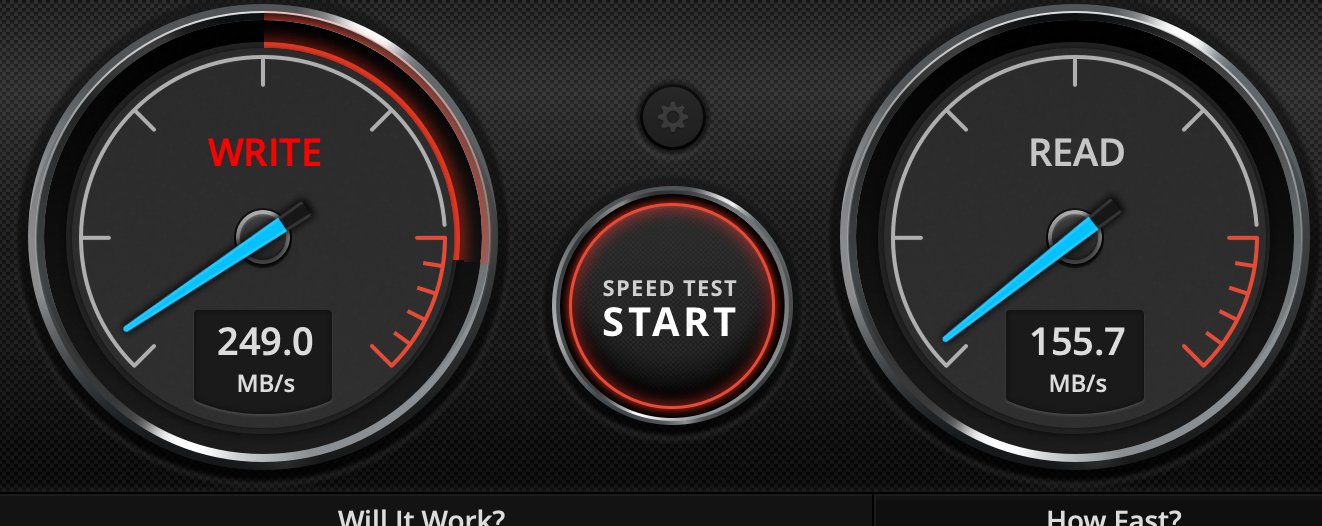The height and width of the screenshot is (526, 1322).
Task: Click the left horizontal tick of READ gauge
Action: (909, 238)
